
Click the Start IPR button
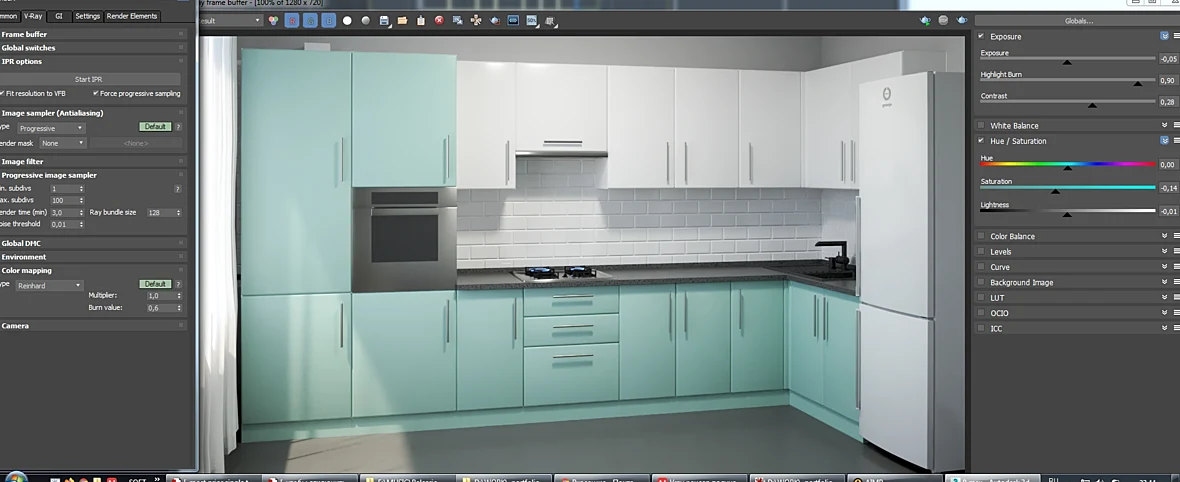(x=89, y=79)
